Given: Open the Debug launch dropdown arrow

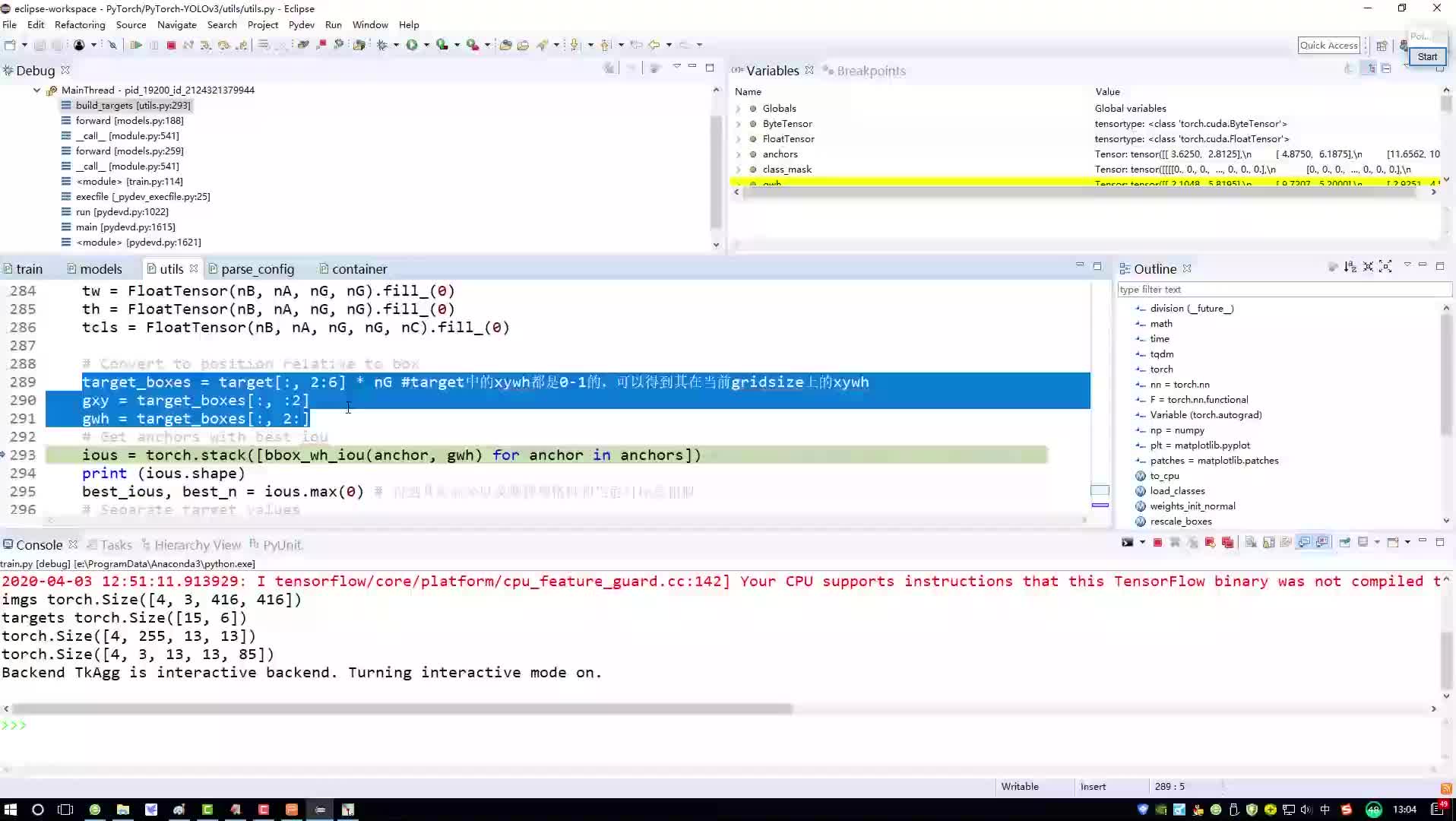Looking at the screenshot, I should point(395,45).
